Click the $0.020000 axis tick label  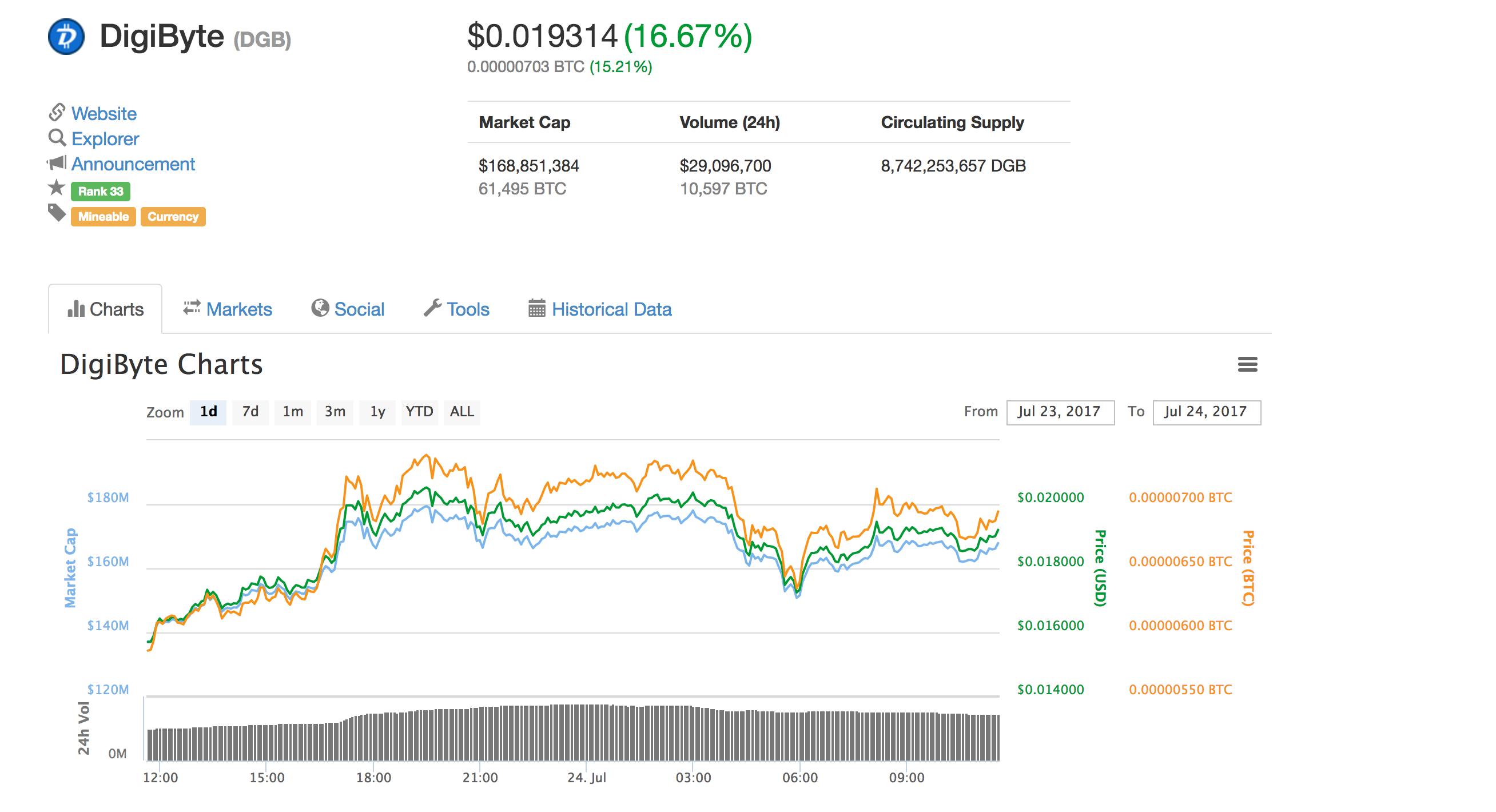tap(1051, 497)
